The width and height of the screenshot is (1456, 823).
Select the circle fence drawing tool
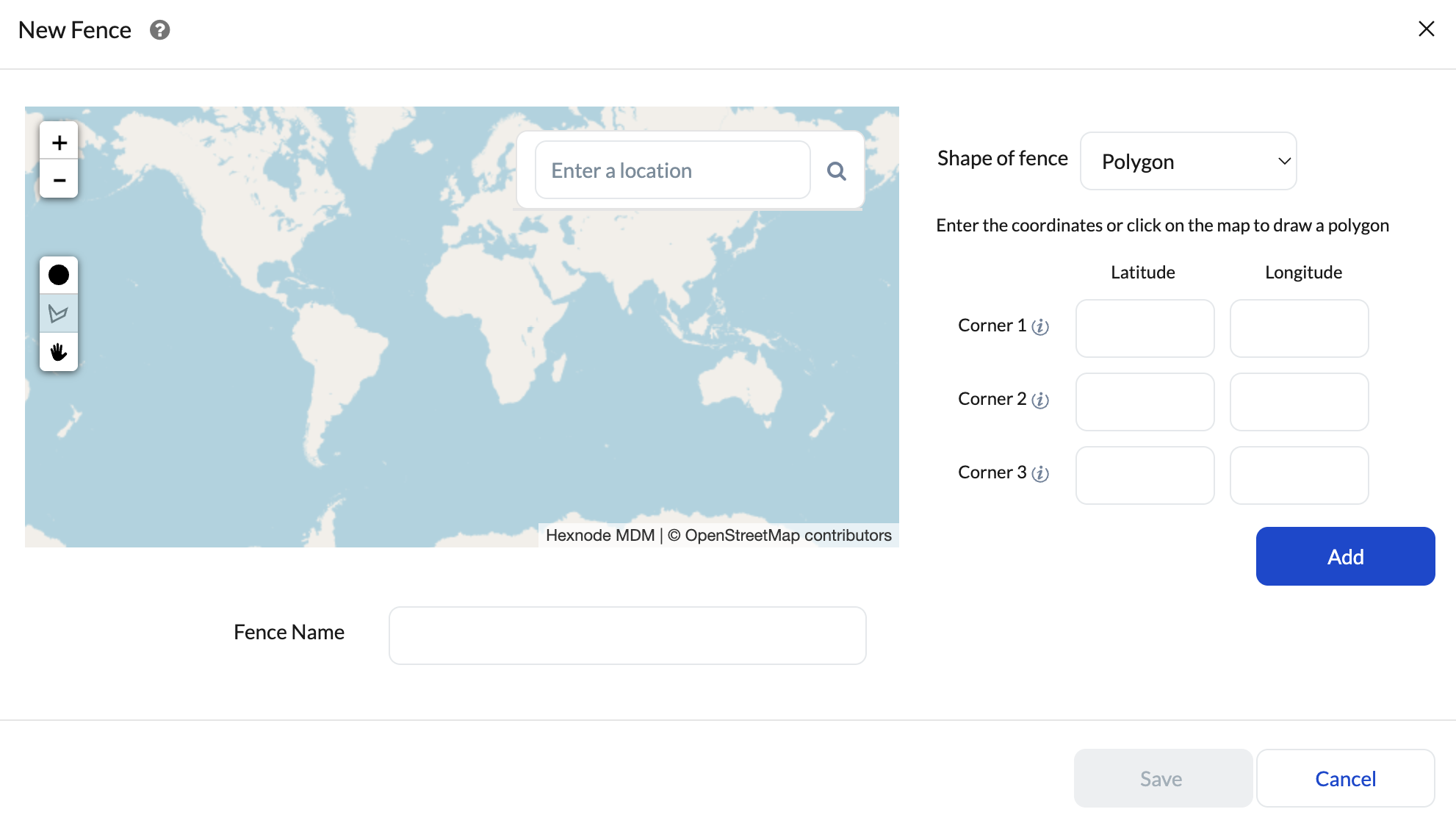tap(59, 275)
